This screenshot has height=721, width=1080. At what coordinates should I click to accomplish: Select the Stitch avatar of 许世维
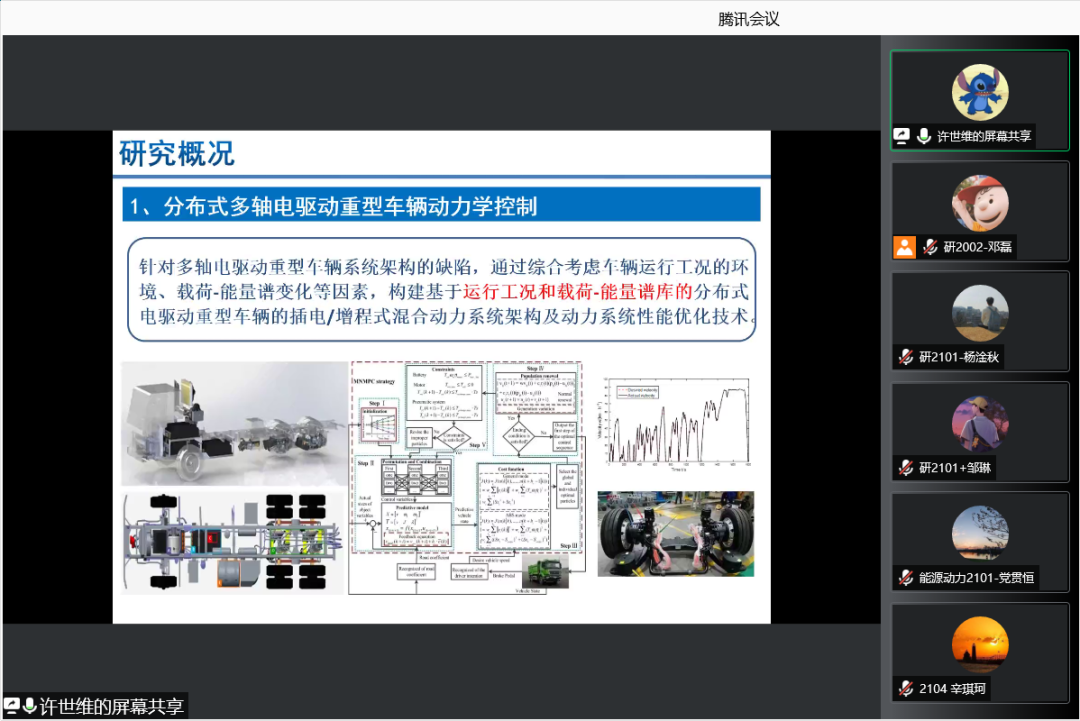pyautogui.click(x=980, y=92)
